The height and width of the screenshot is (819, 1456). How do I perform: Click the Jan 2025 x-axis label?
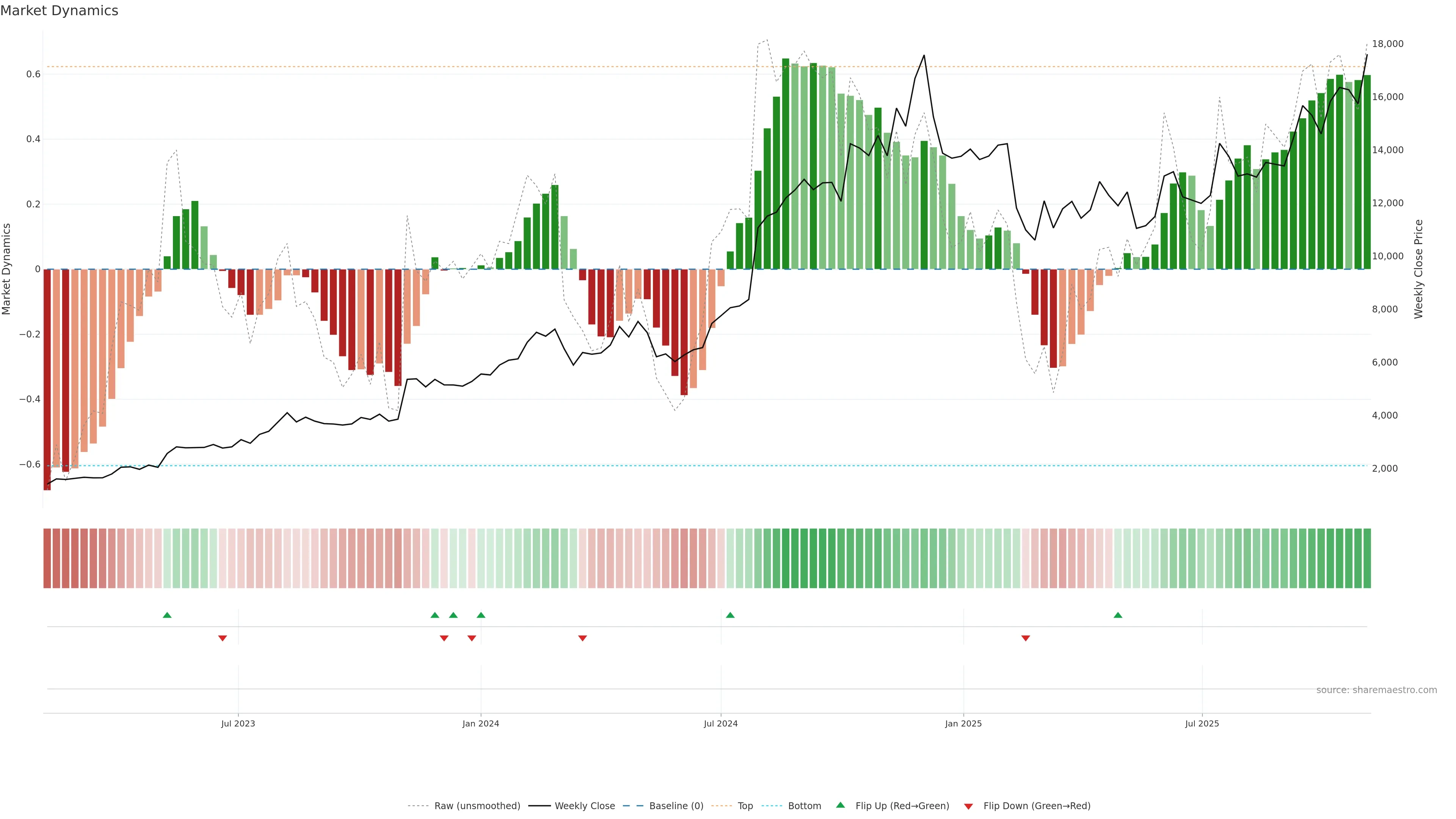963,723
